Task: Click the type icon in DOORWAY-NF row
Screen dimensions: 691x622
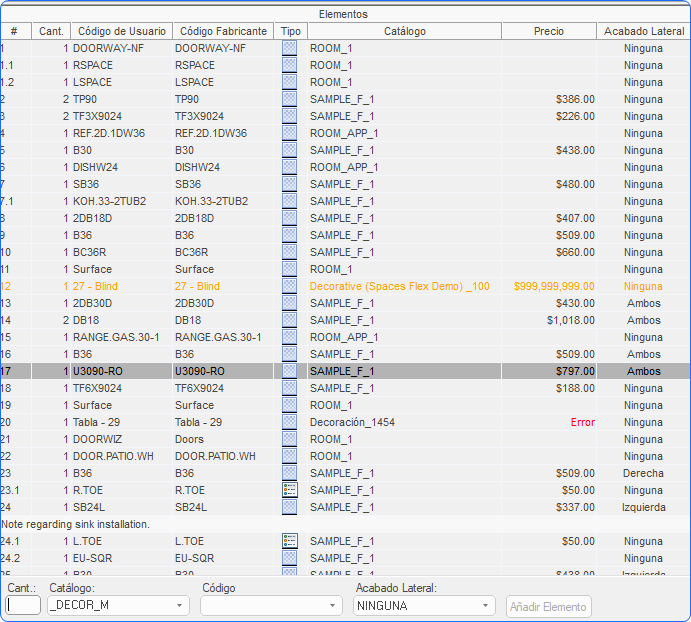Action: (289, 48)
